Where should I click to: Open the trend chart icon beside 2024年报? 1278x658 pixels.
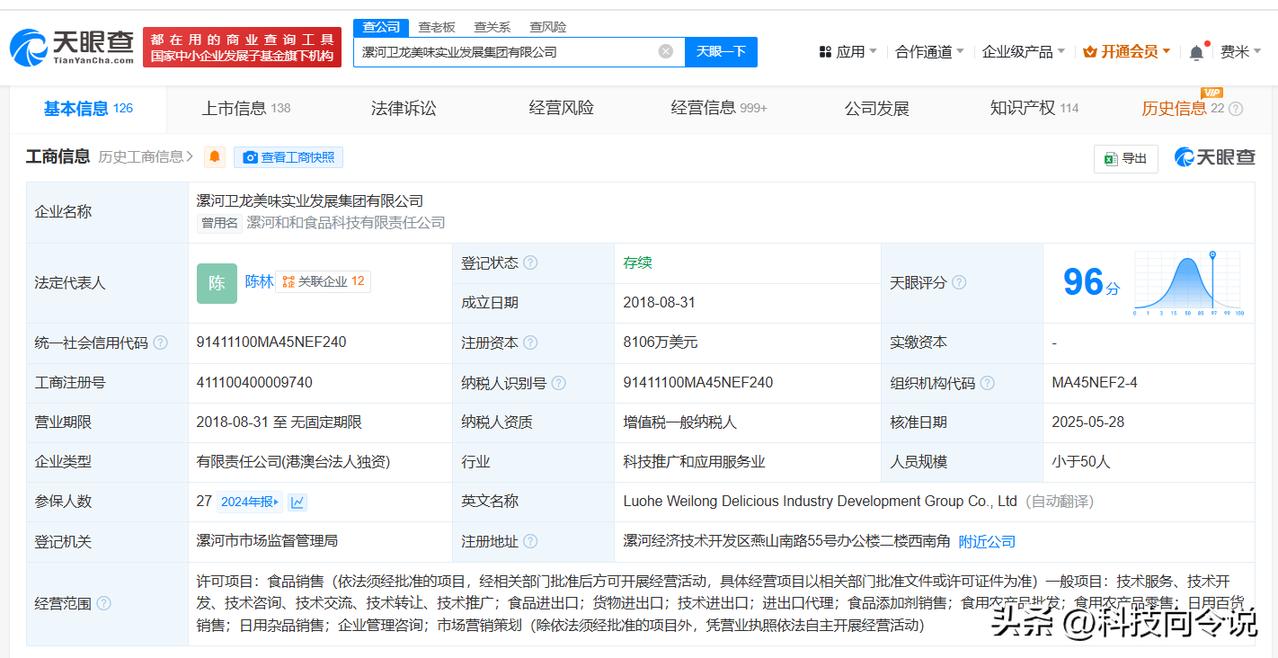pyautogui.click(x=298, y=502)
